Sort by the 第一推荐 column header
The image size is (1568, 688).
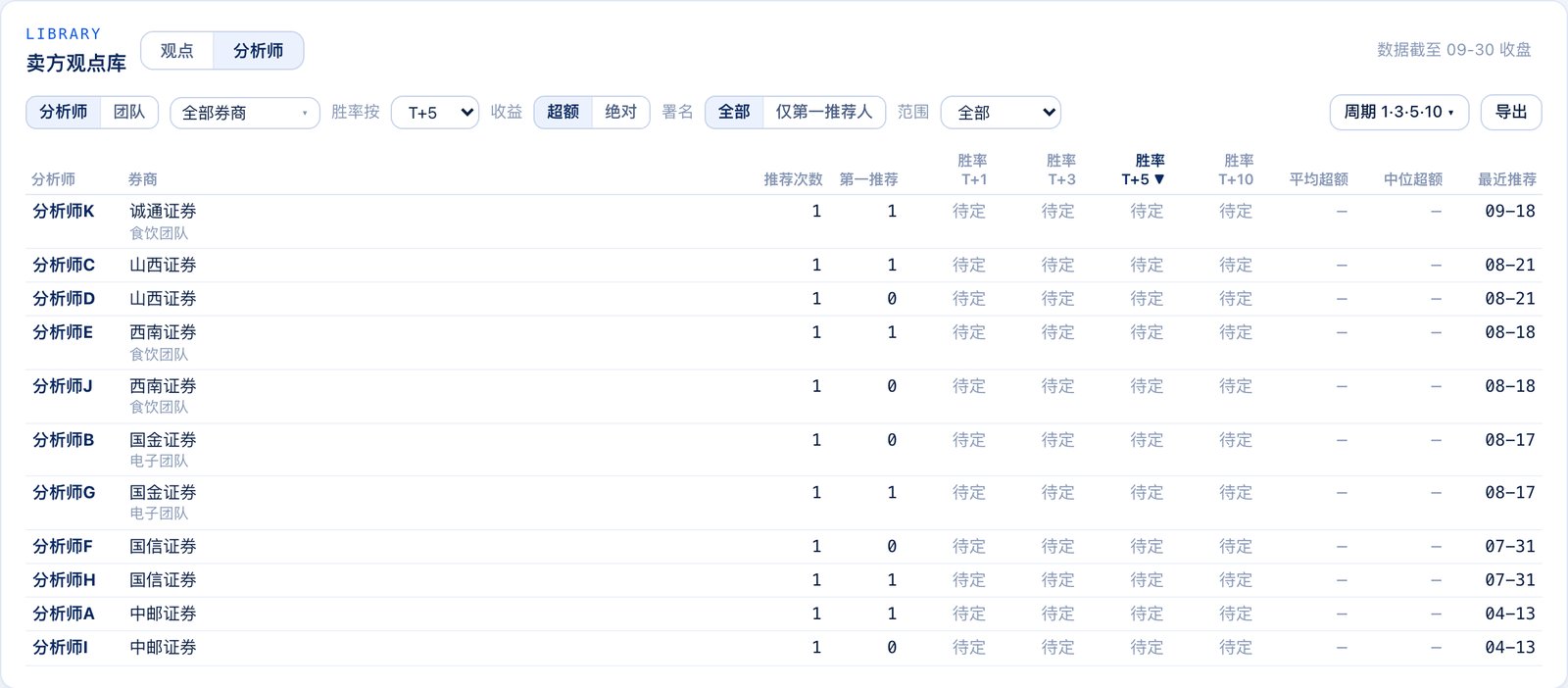click(x=868, y=179)
